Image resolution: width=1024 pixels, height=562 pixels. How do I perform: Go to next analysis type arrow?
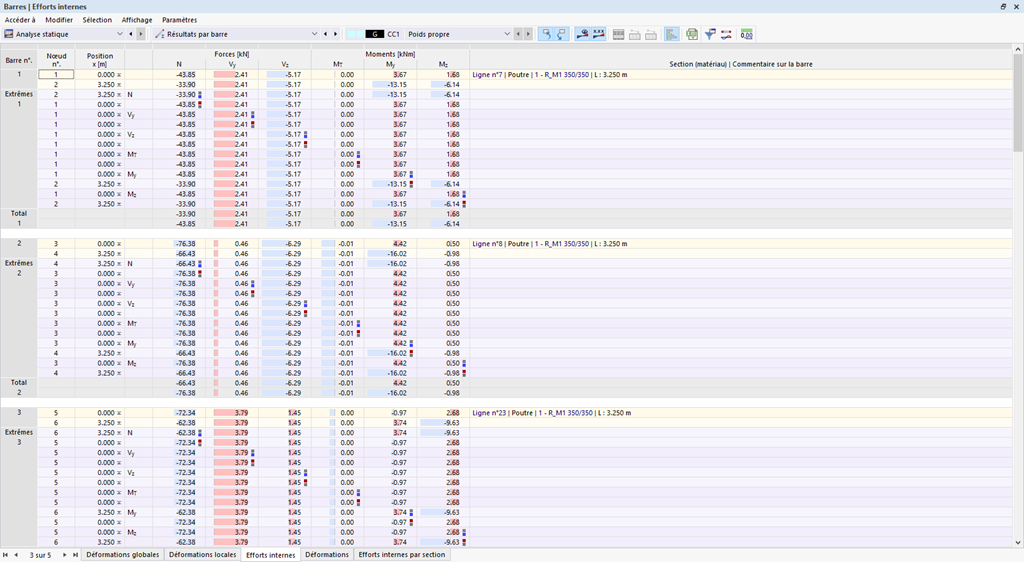click(140, 34)
